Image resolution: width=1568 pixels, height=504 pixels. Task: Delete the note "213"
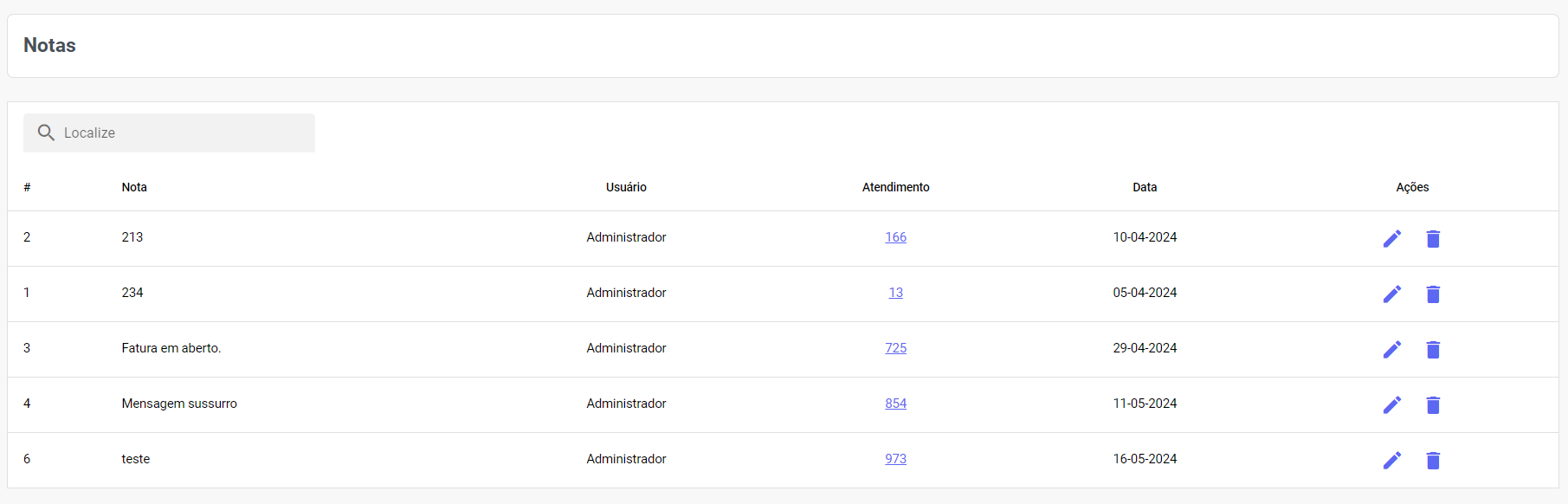[x=1433, y=238]
